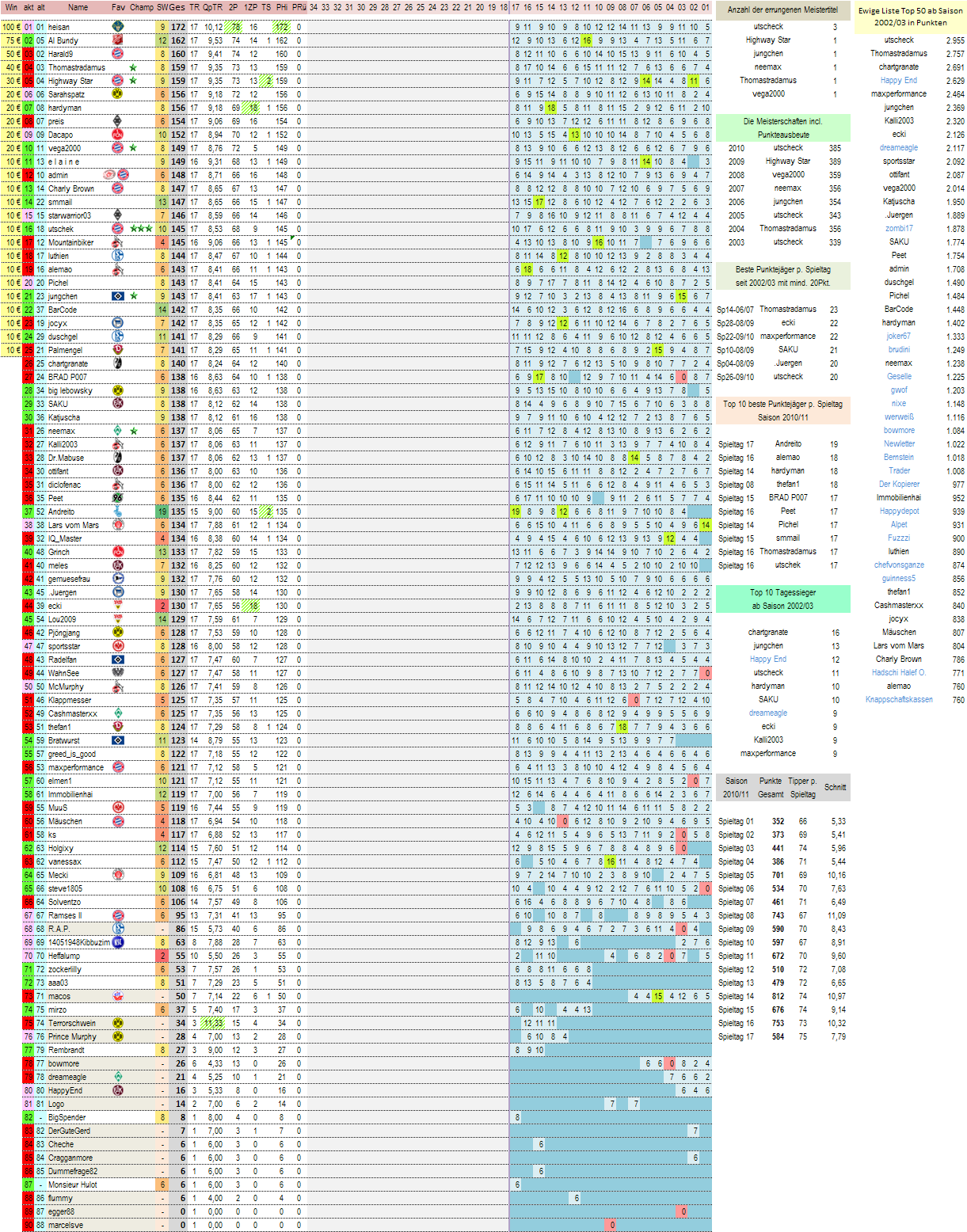The height and width of the screenshot is (1232, 967).
Task: Click the Bayern Munich logo beside Harald9
Action: point(117,54)
